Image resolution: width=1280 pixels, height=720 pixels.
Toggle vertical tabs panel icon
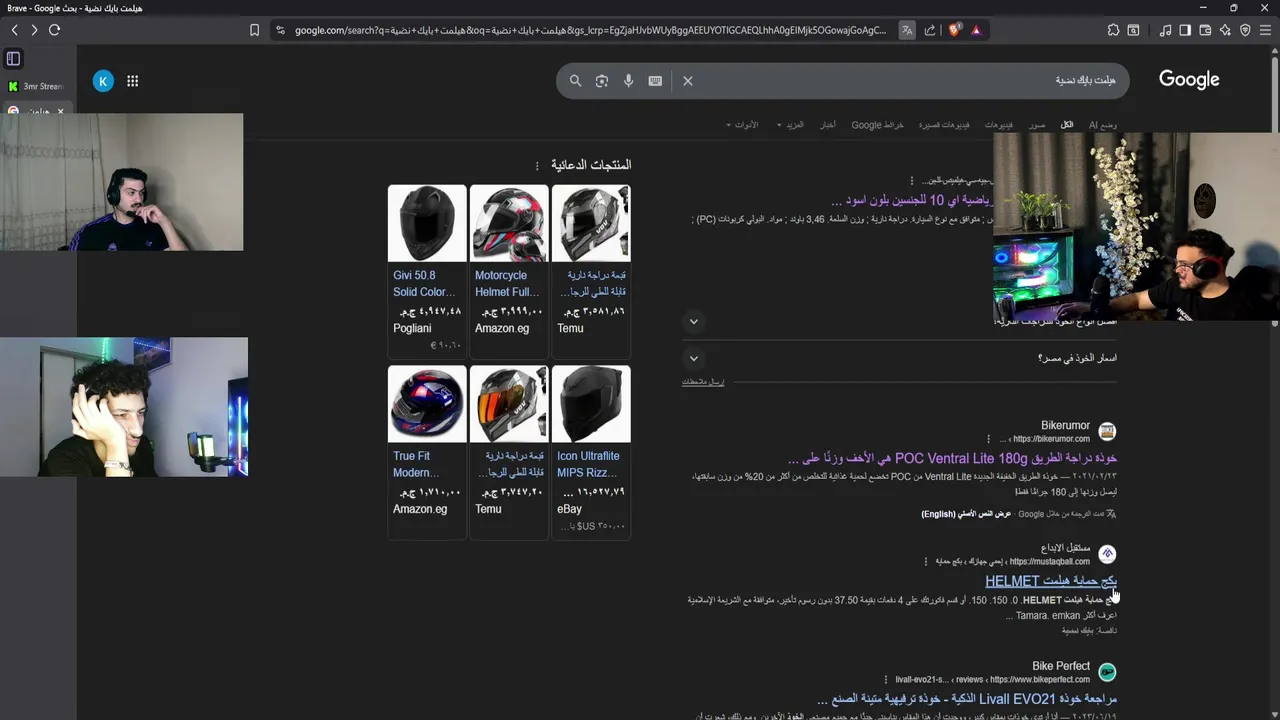[14, 59]
